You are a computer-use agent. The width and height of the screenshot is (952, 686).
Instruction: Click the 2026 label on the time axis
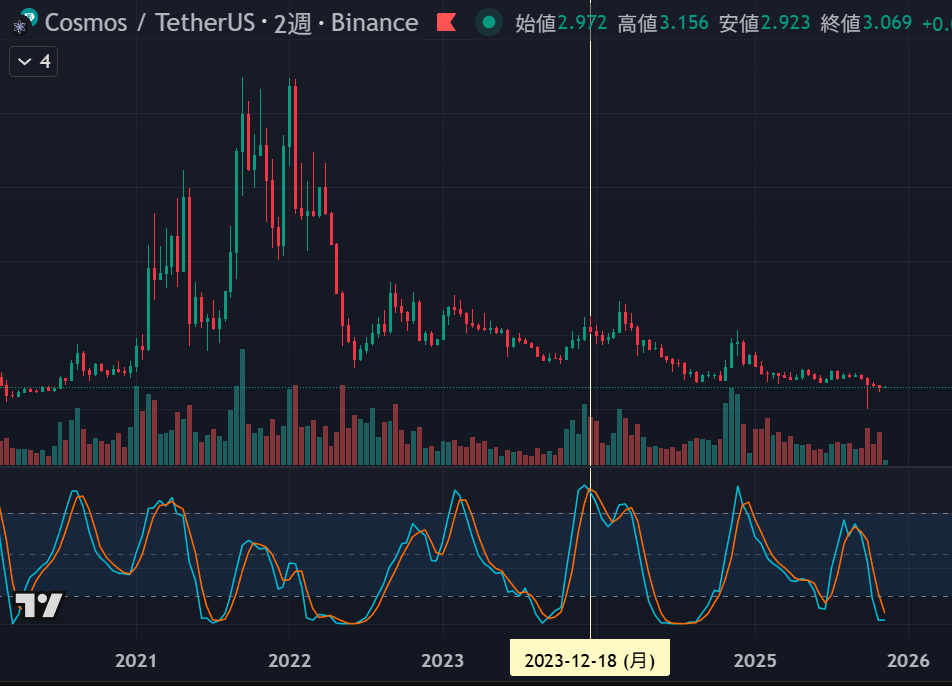(x=908, y=660)
